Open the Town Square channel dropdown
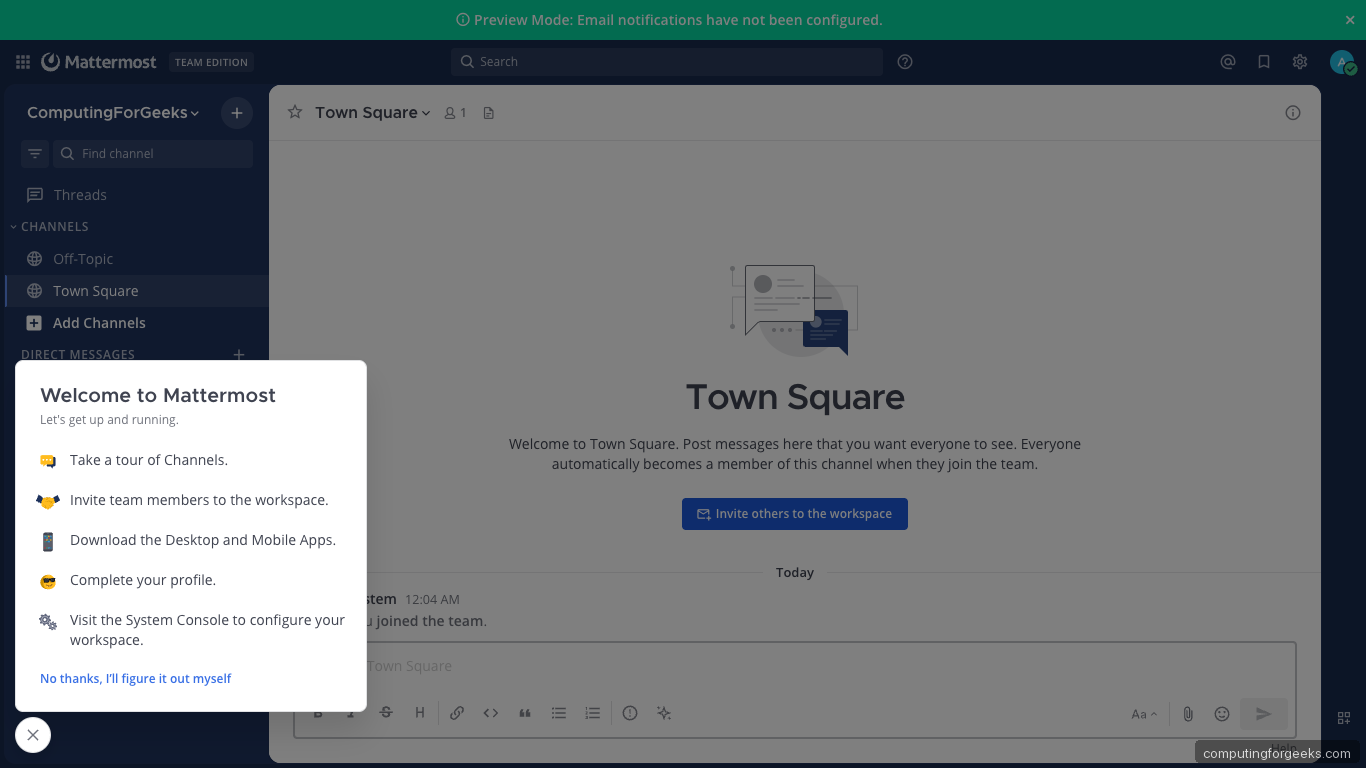 point(372,112)
